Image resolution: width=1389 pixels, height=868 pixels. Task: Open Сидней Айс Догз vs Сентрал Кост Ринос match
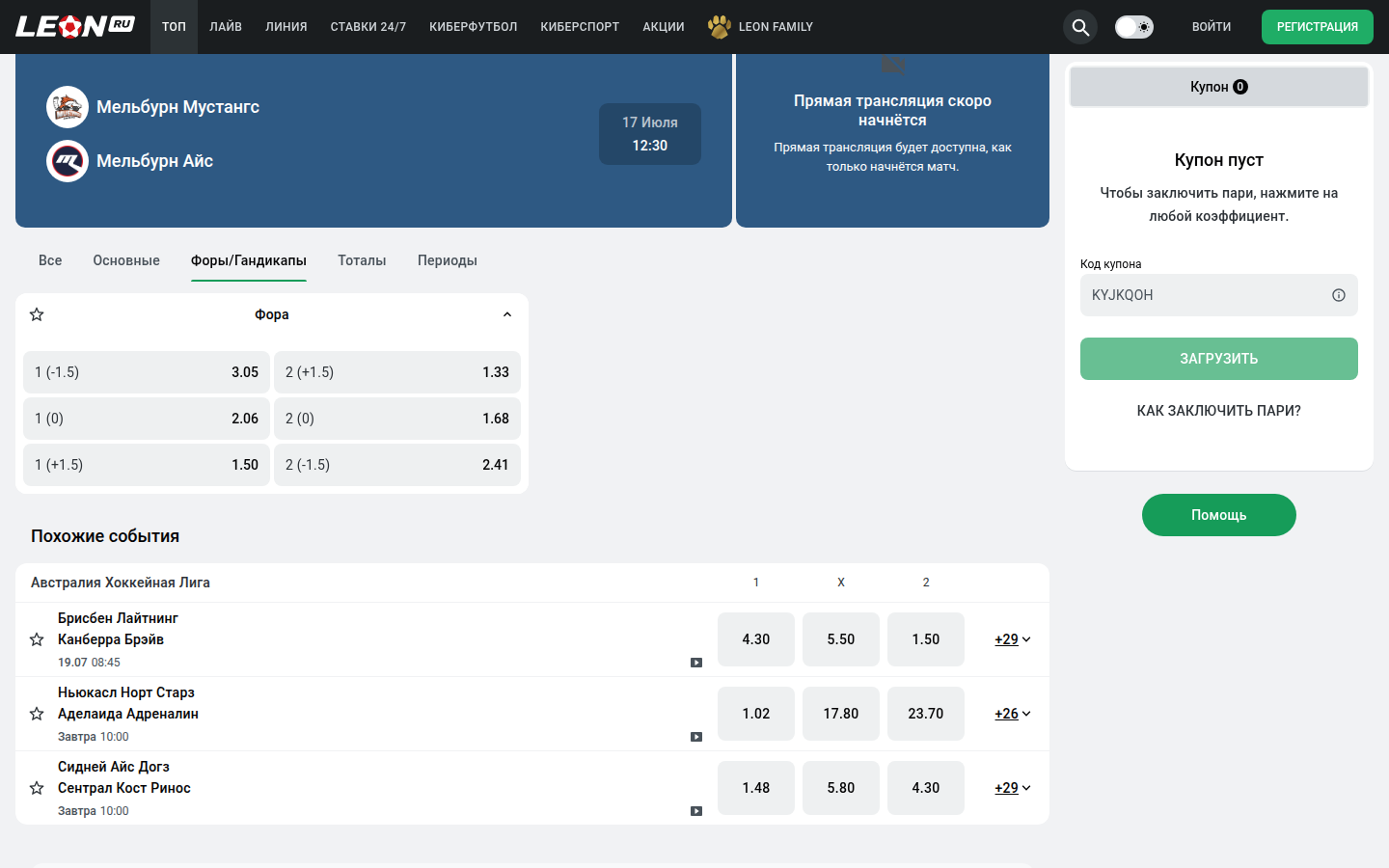click(x=124, y=777)
